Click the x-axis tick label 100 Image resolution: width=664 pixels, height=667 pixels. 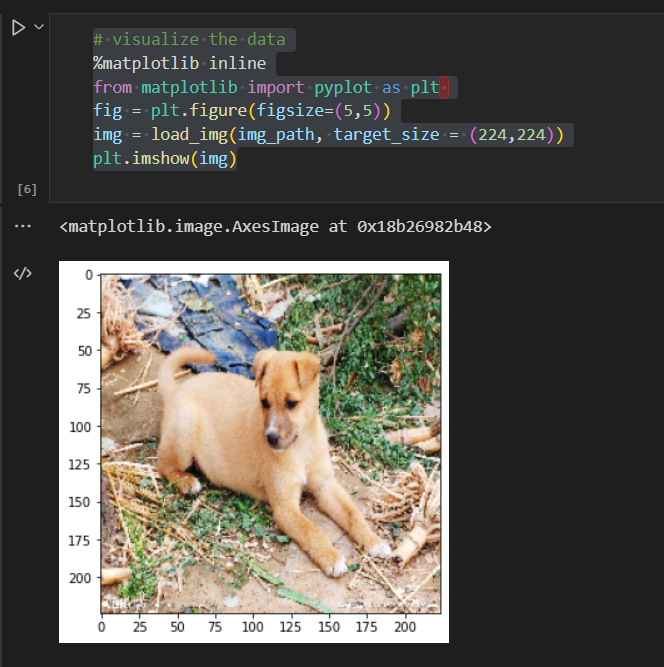tap(253, 627)
